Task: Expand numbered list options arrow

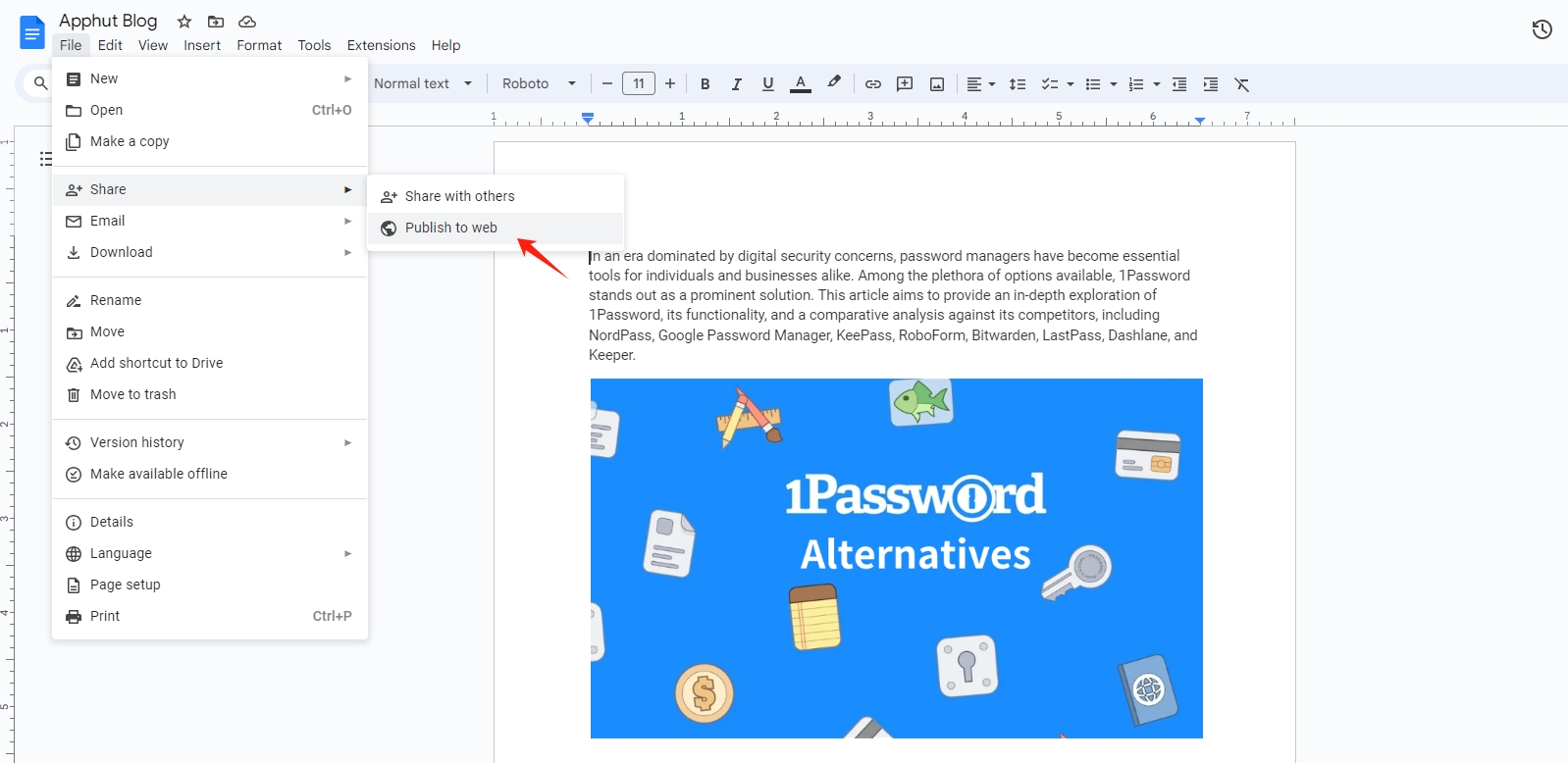Action: (1157, 84)
